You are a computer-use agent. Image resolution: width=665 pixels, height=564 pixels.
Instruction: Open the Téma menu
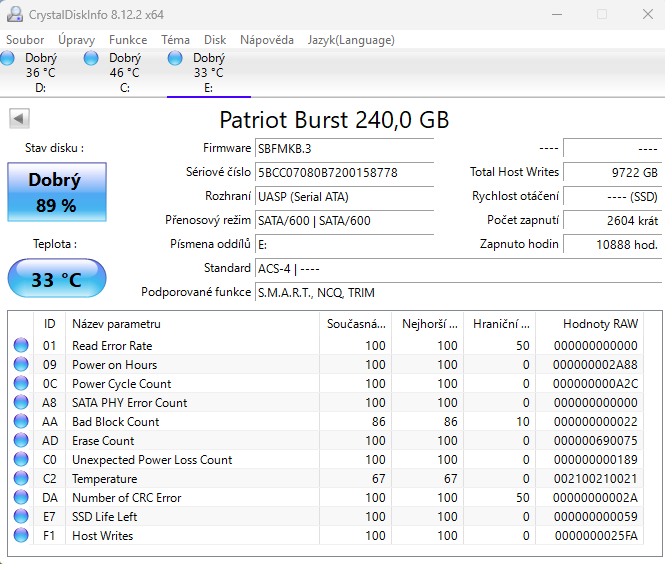coord(175,40)
